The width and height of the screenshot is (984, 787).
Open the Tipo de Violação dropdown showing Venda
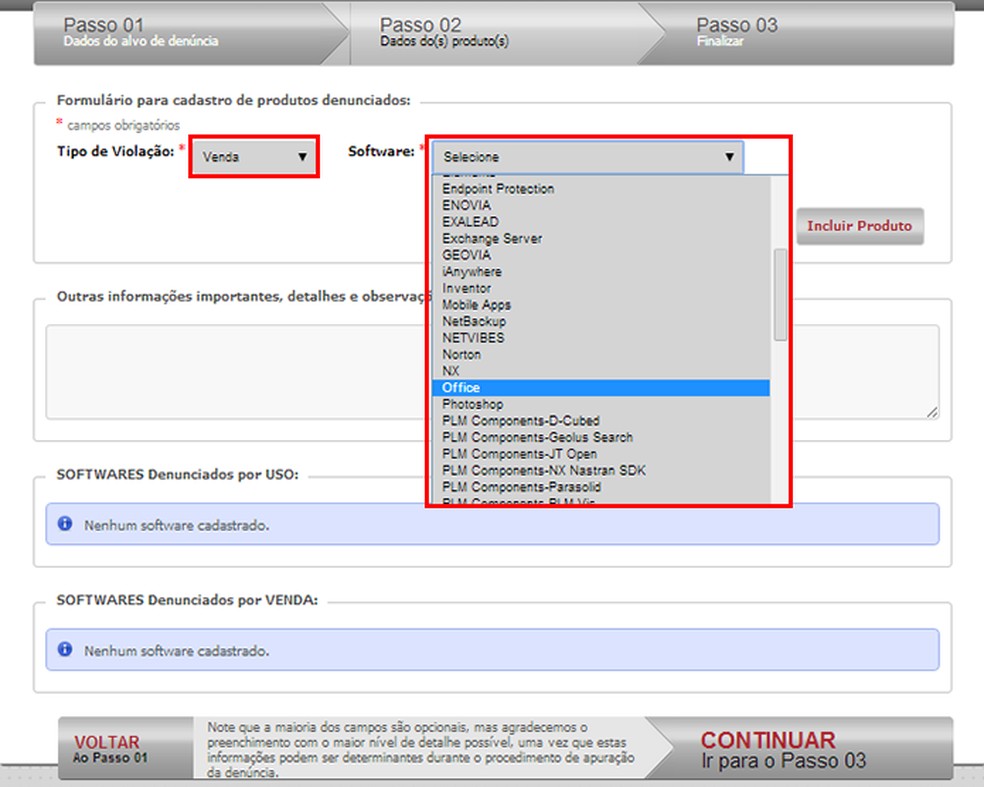point(253,156)
